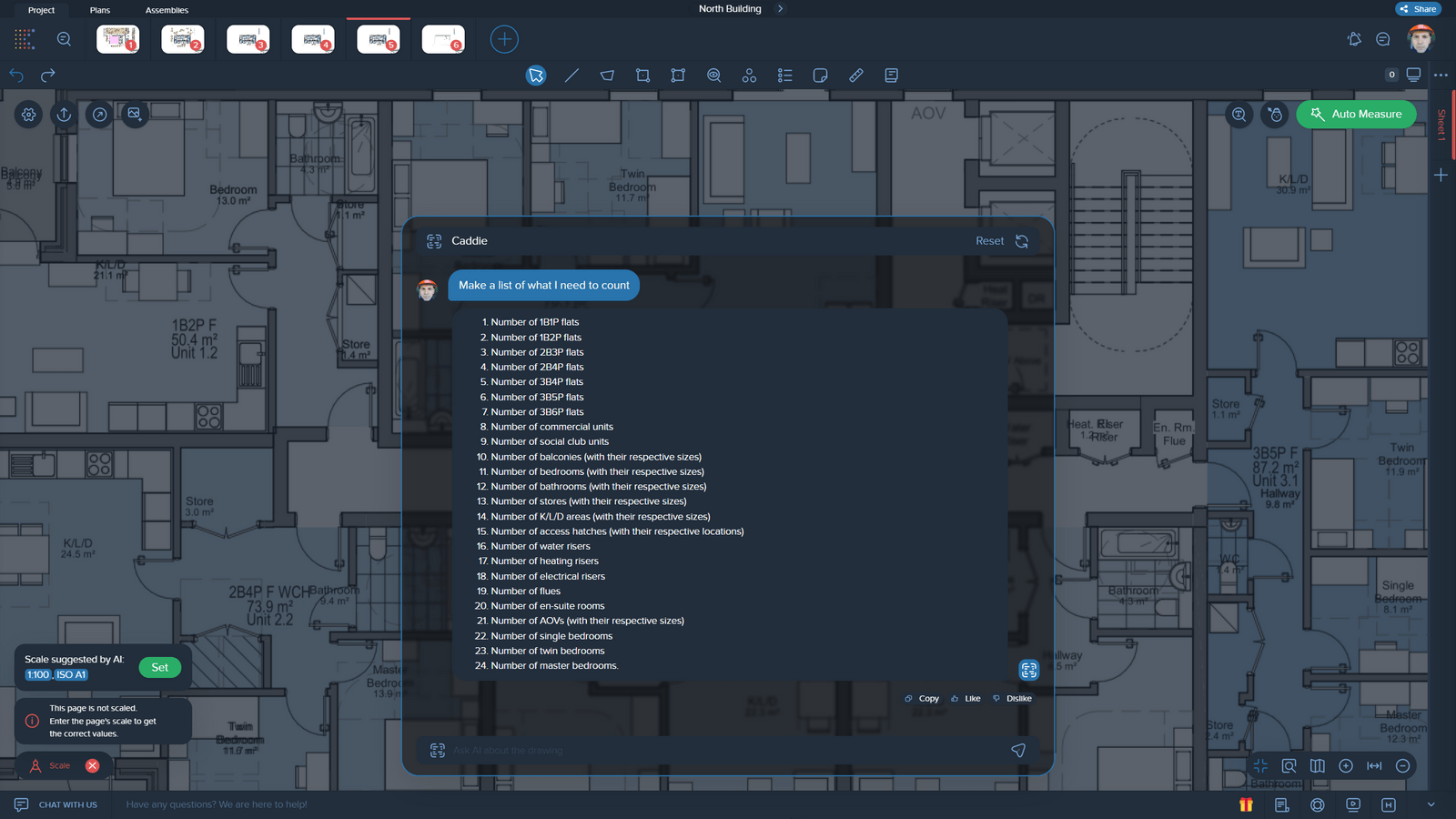Toggle the magnifier search in bottom toolbar
The width and height of the screenshot is (1456, 819).
(x=1289, y=765)
